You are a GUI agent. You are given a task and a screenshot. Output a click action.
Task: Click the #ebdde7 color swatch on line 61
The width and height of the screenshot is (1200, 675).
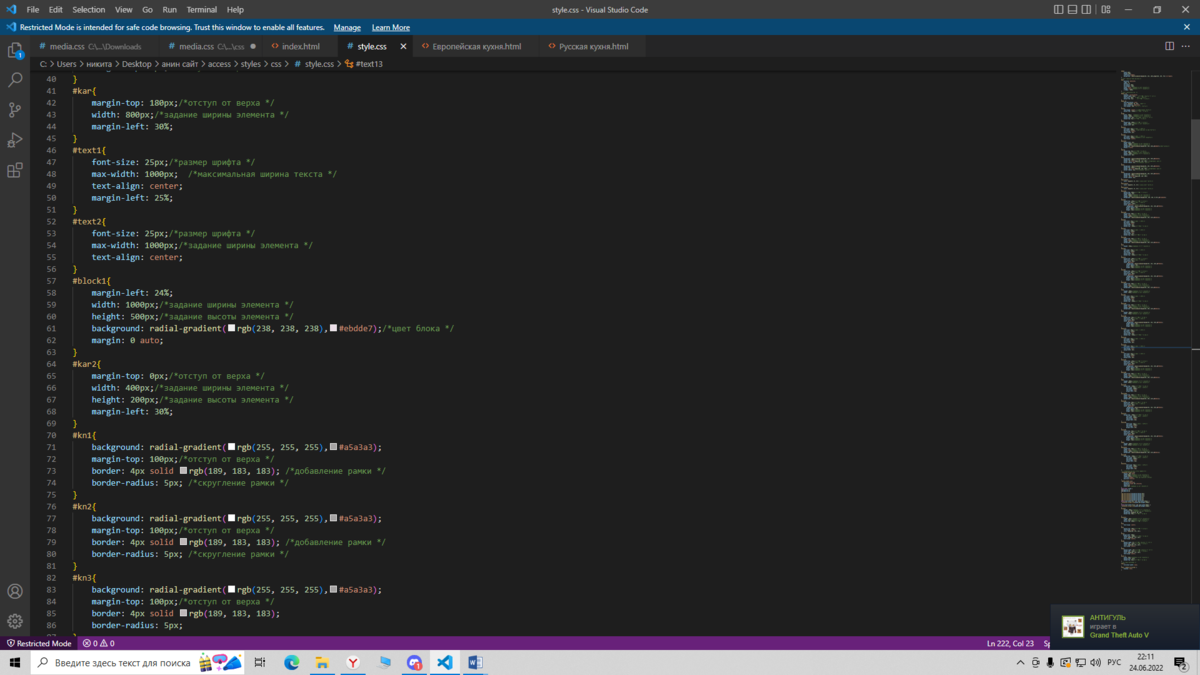333,328
